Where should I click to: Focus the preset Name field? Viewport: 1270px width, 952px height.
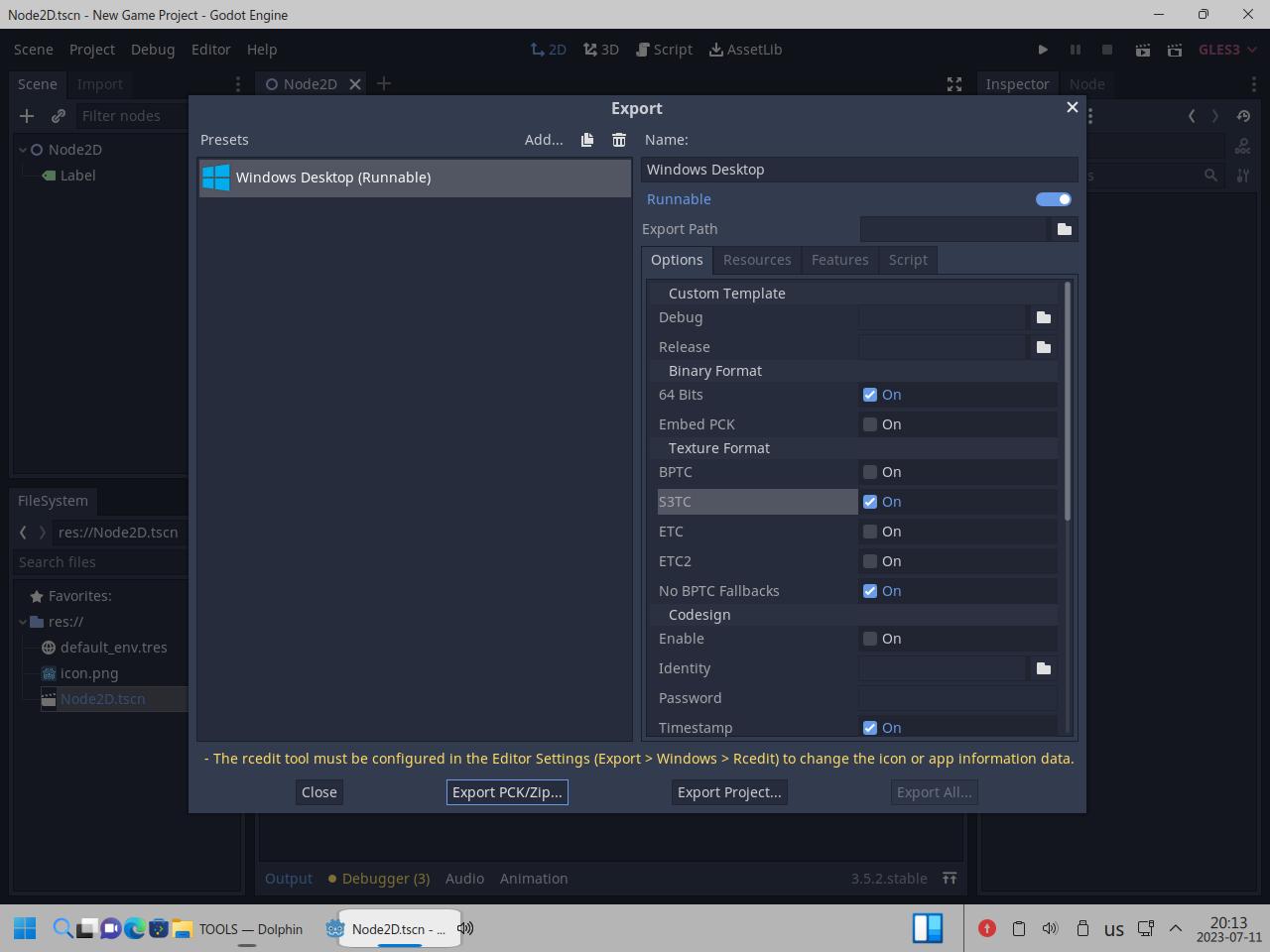(x=859, y=170)
